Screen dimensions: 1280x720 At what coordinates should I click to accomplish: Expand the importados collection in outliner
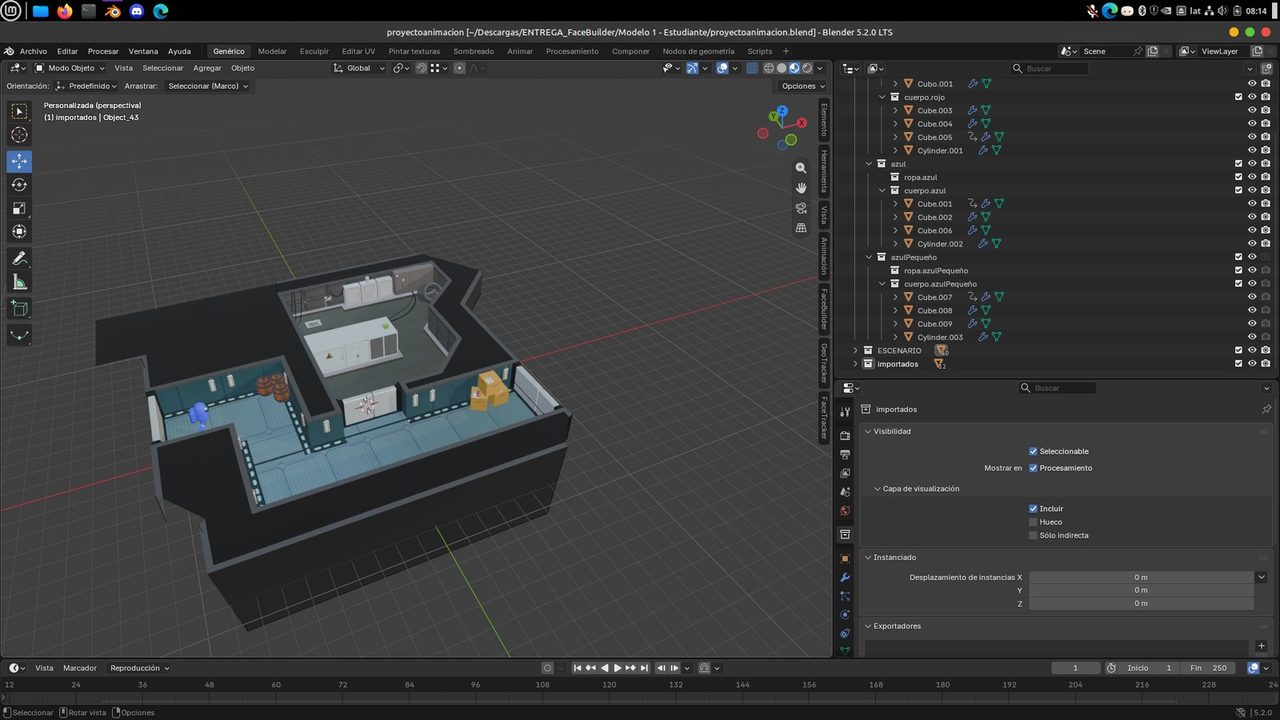855,364
